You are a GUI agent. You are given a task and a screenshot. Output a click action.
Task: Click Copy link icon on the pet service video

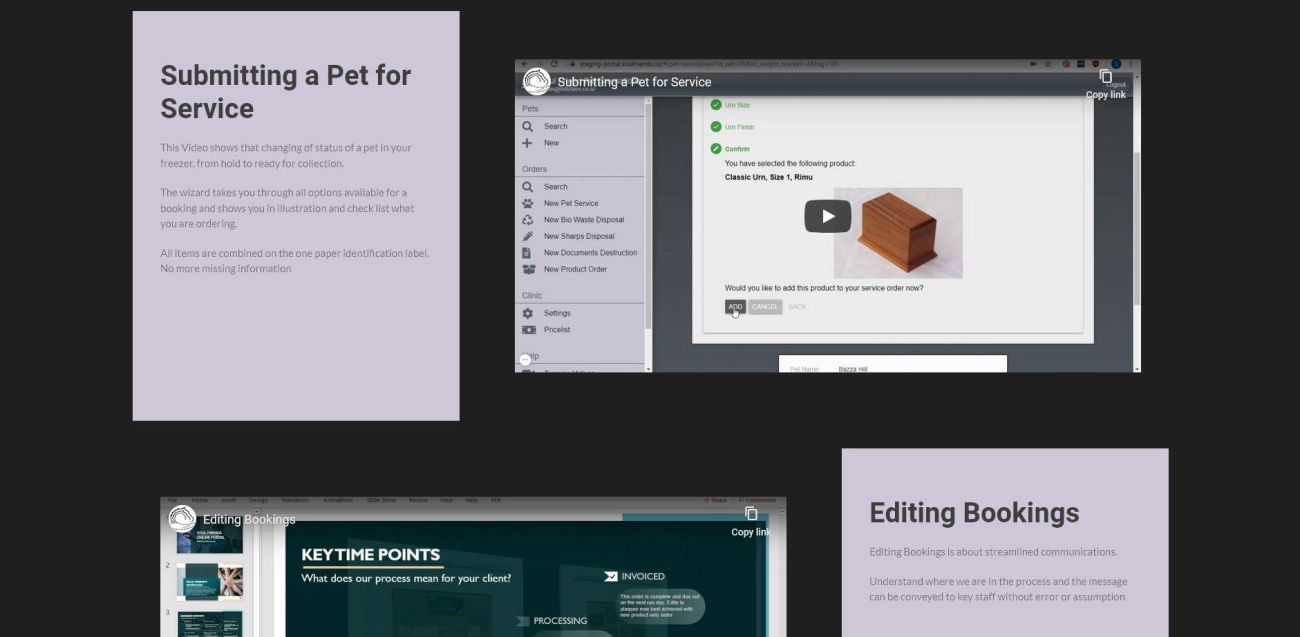point(1105,78)
